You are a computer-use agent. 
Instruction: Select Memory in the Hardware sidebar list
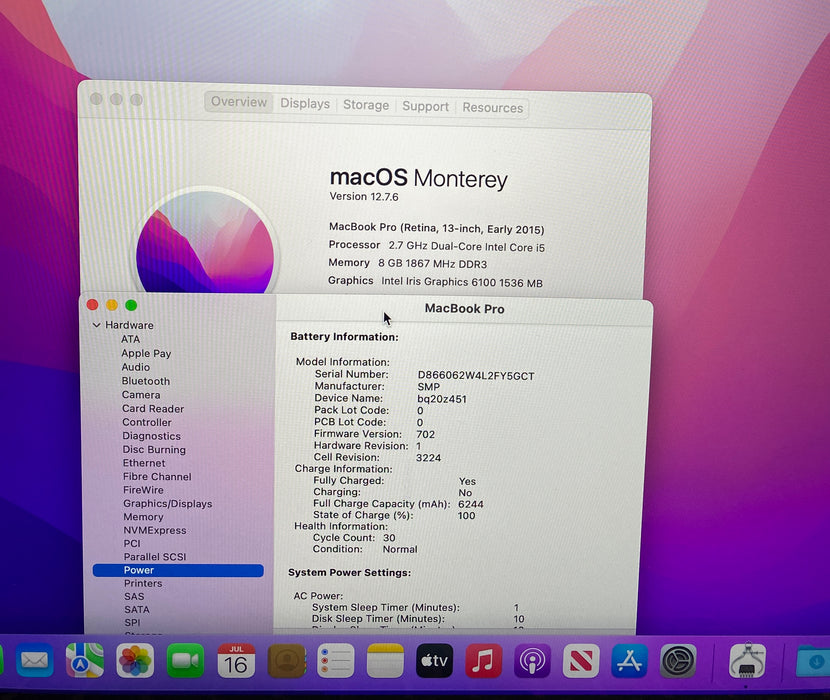pos(143,516)
